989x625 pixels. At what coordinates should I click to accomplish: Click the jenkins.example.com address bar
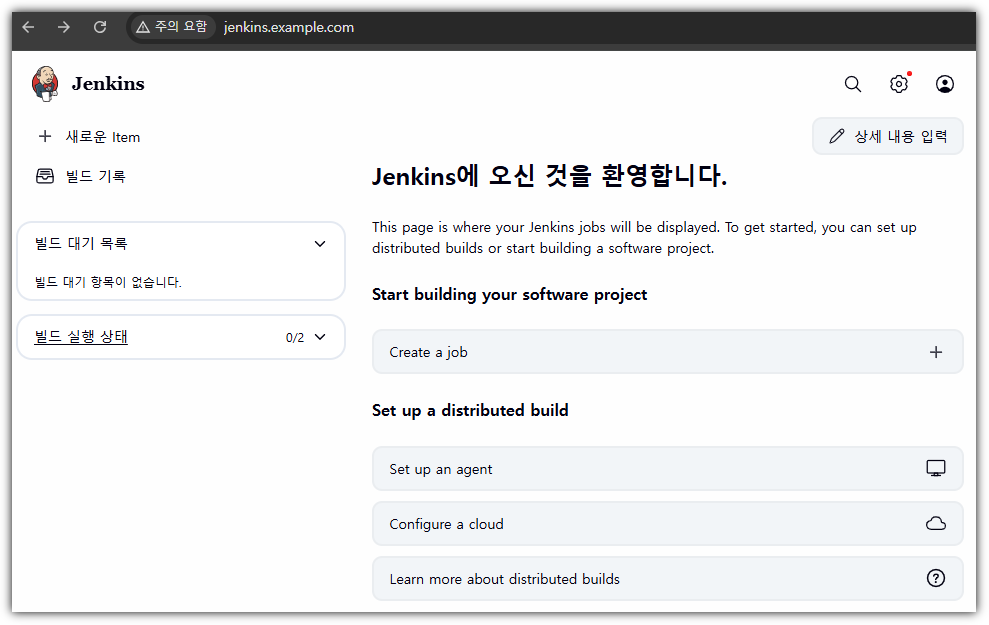pos(288,27)
